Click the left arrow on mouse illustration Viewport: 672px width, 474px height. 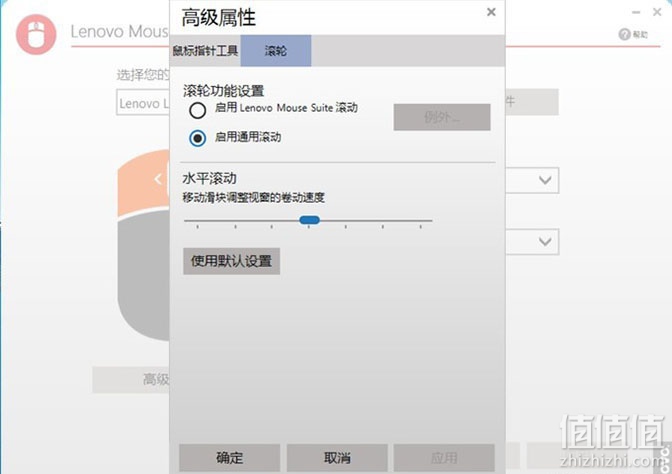pyautogui.click(x=158, y=179)
